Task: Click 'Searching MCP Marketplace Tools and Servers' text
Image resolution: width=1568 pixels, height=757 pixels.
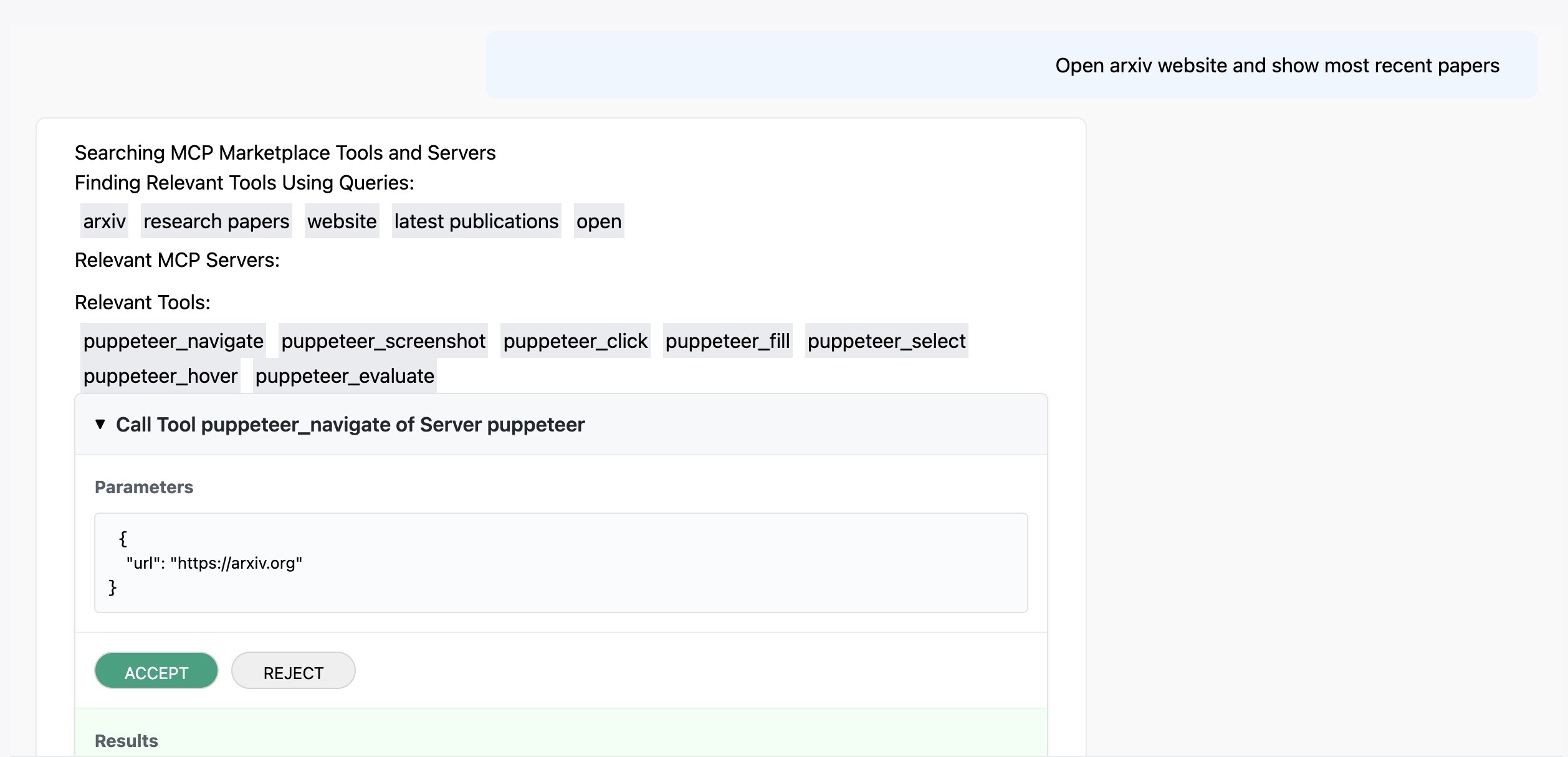Action: [285, 153]
